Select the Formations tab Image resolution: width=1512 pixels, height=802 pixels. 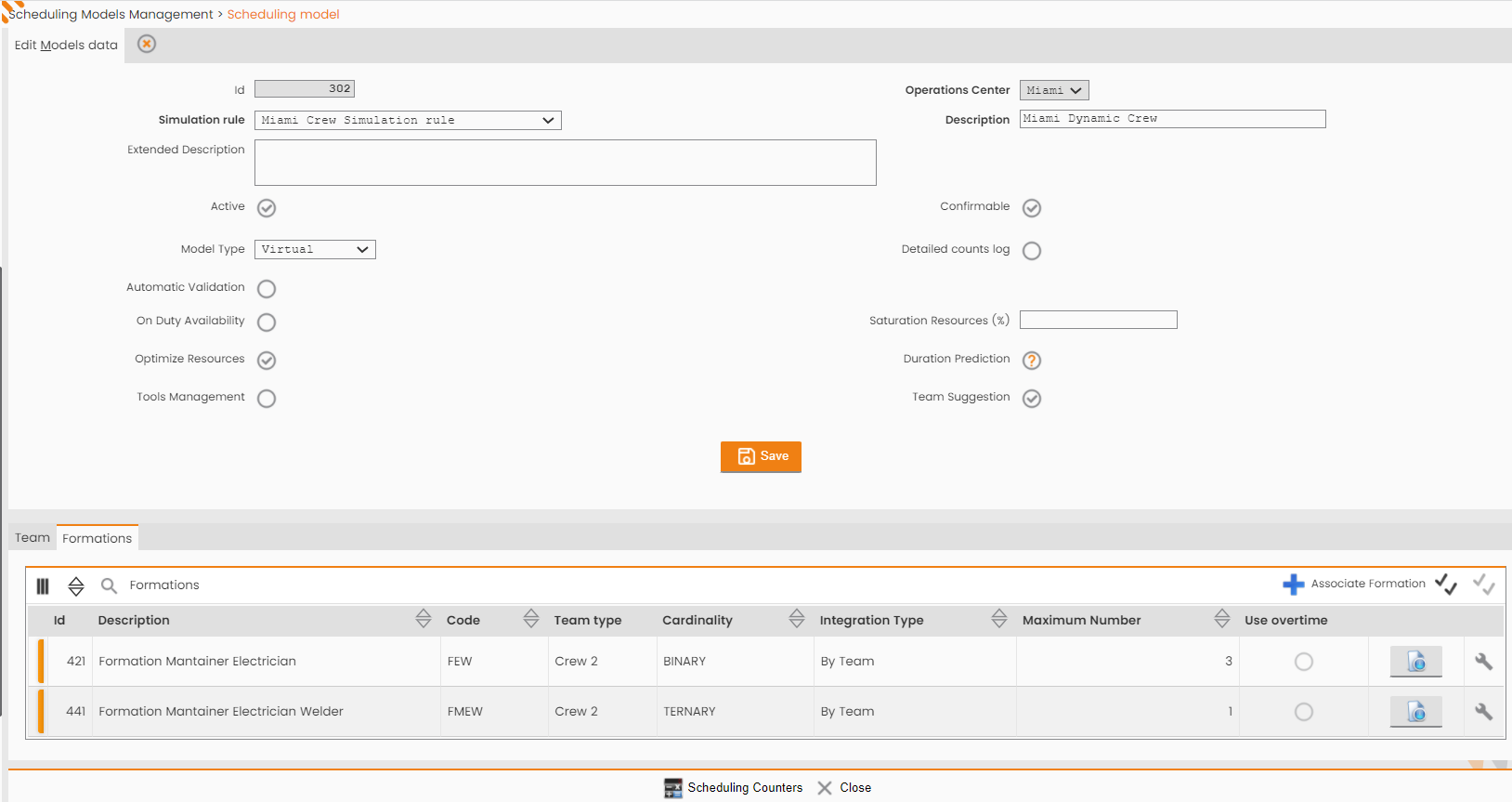(x=98, y=538)
